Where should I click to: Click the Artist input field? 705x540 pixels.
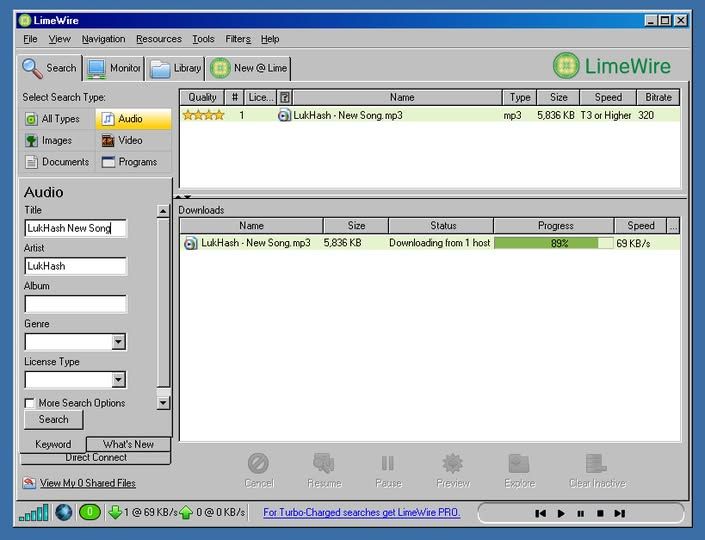(x=76, y=266)
